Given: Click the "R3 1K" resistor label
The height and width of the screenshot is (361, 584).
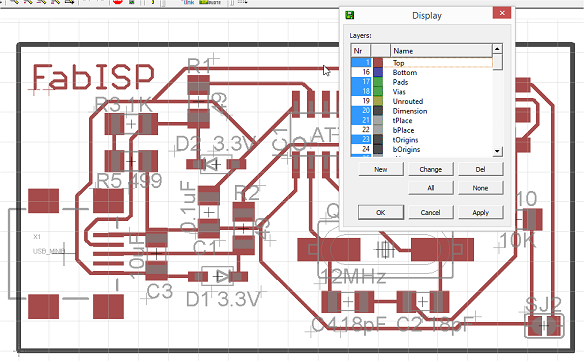Looking at the screenshot, I should click(123, 105).
